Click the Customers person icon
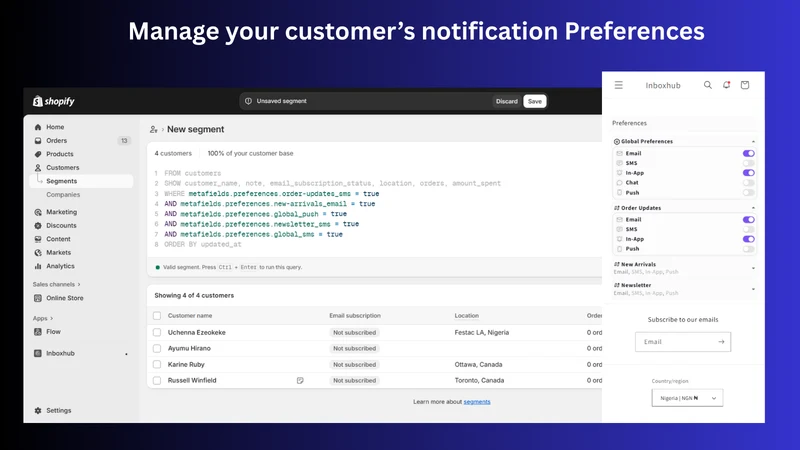This screenshot has height=450, width=800. [38, 167]
